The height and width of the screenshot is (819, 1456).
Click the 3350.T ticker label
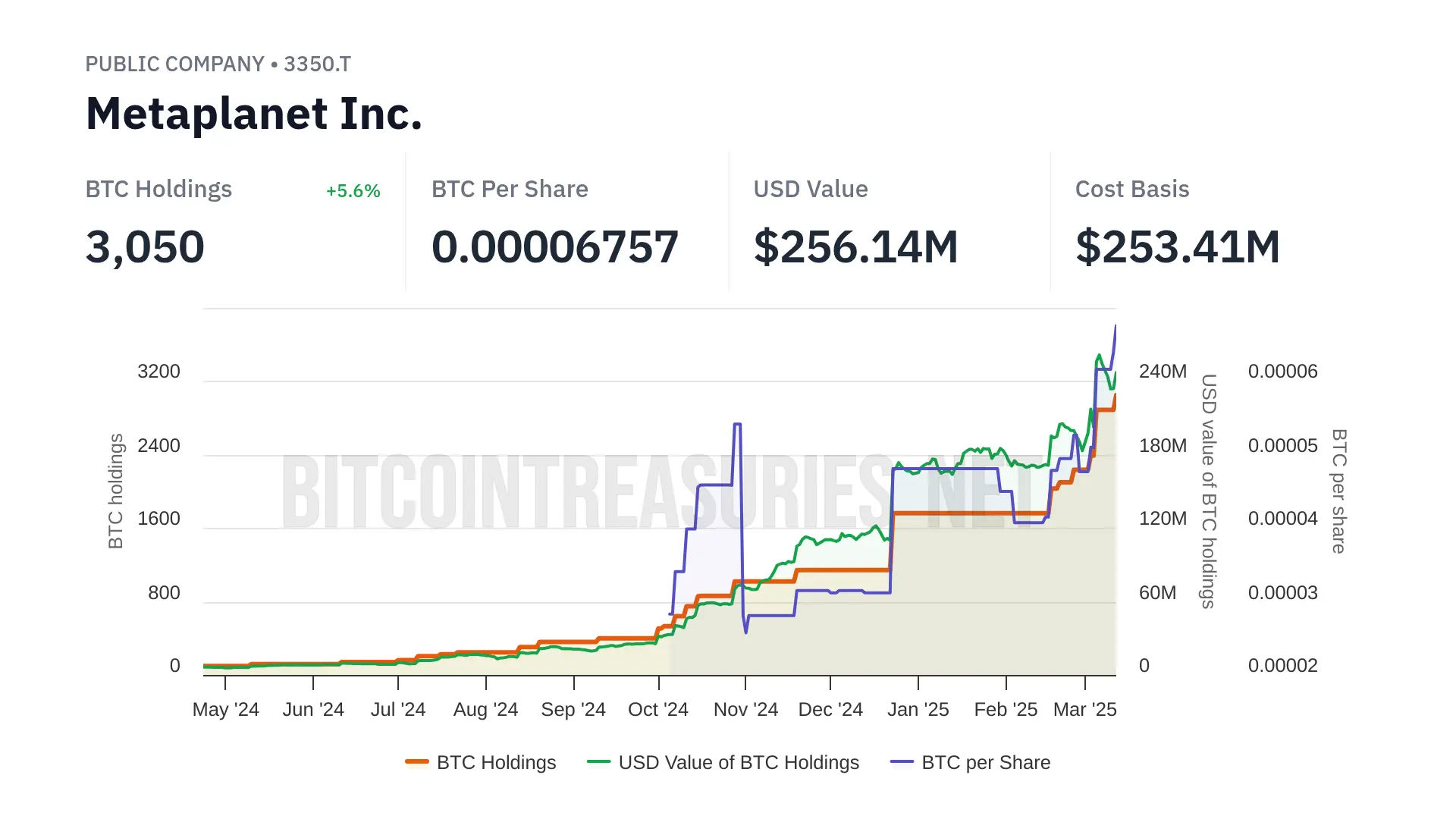(x=317, y=64)
